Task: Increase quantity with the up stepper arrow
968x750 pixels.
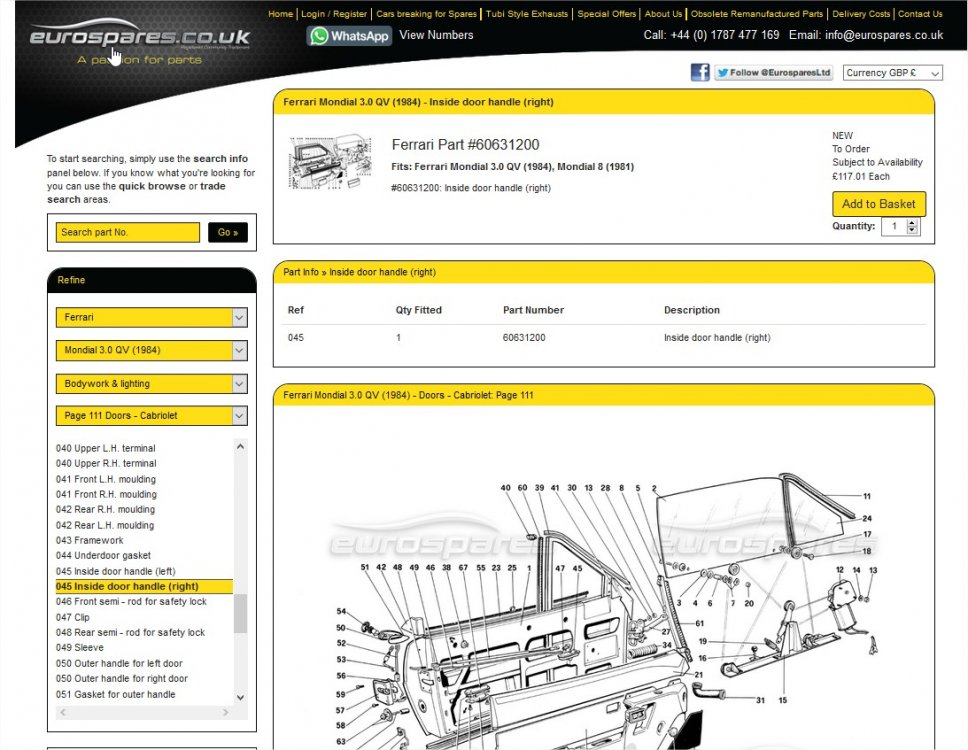Action: click(x=912, y=223)
